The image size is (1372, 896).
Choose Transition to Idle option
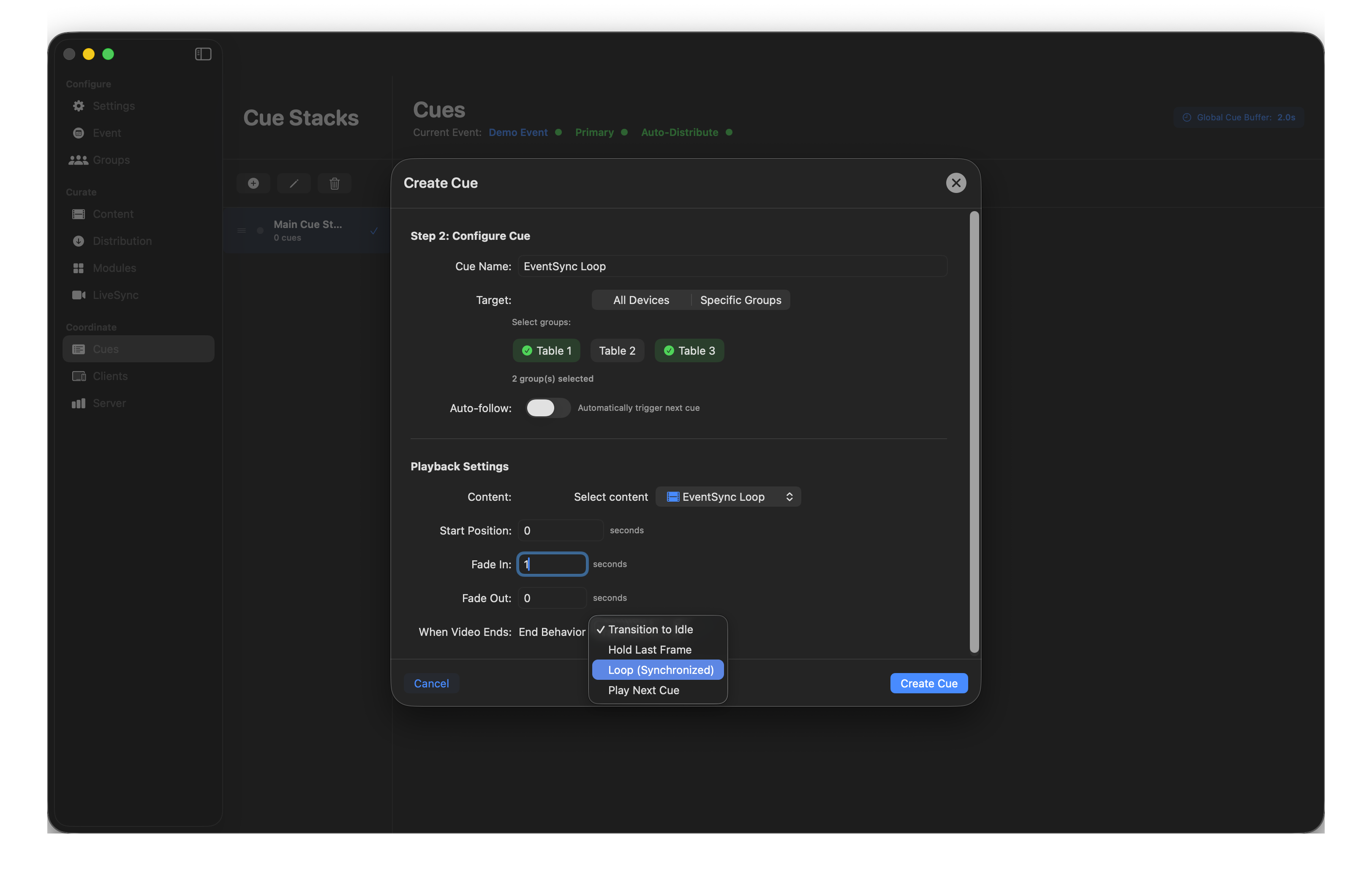(658, 630)
